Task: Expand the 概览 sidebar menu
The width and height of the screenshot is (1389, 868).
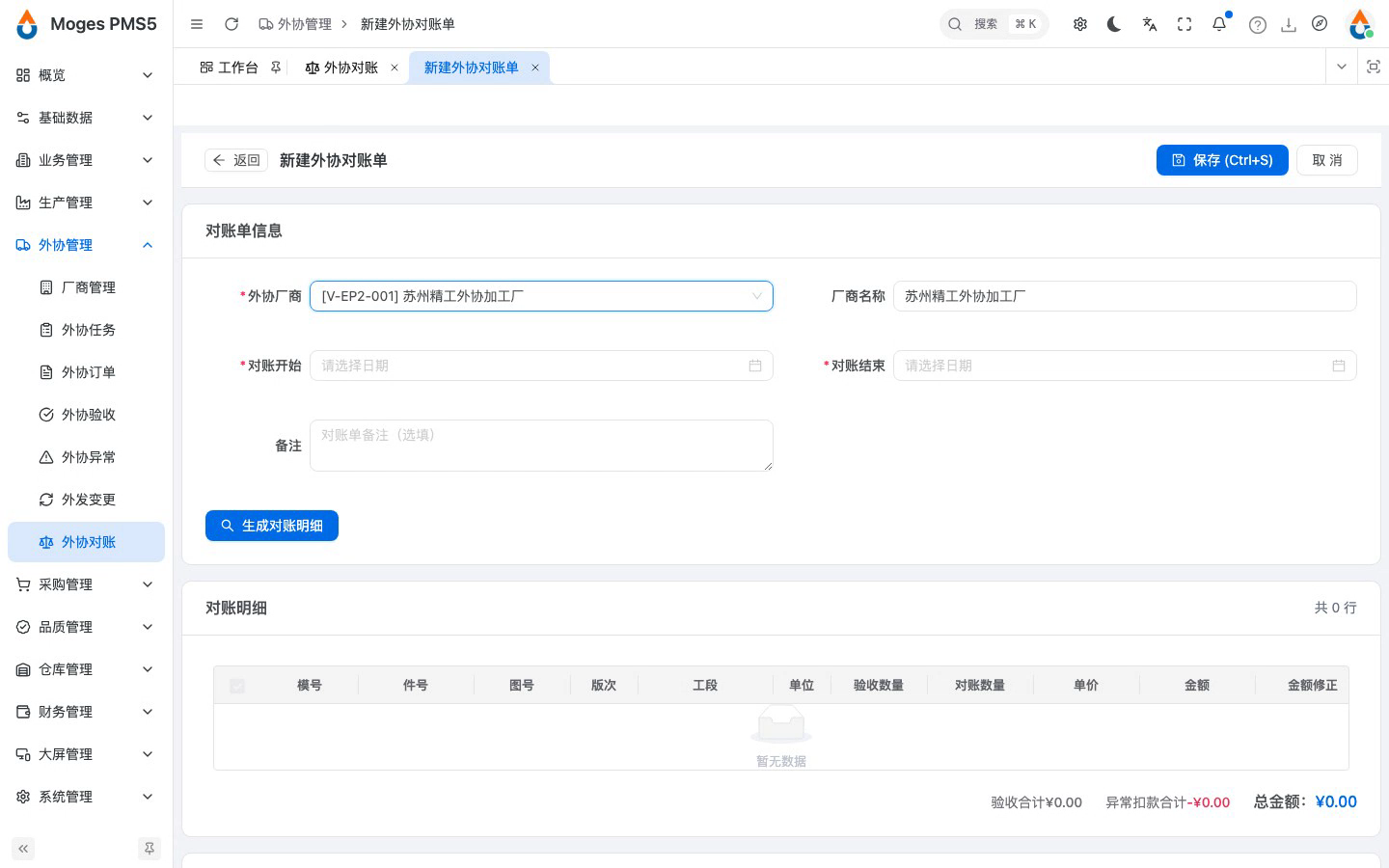Action: tap(86, 75)
